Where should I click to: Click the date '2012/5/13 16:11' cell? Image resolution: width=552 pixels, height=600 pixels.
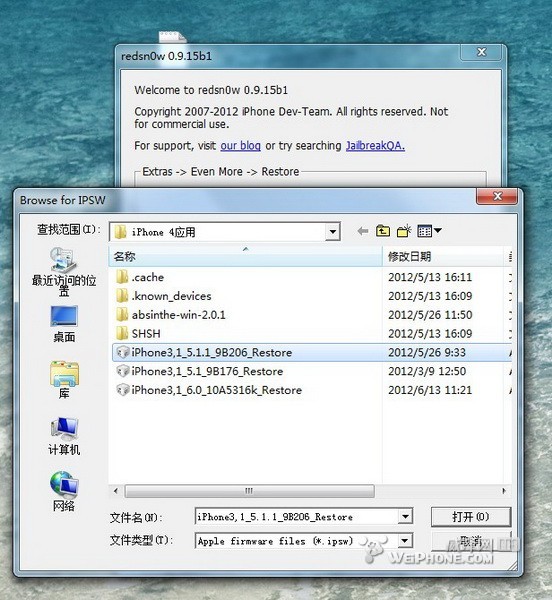click(x=430, y=277)
